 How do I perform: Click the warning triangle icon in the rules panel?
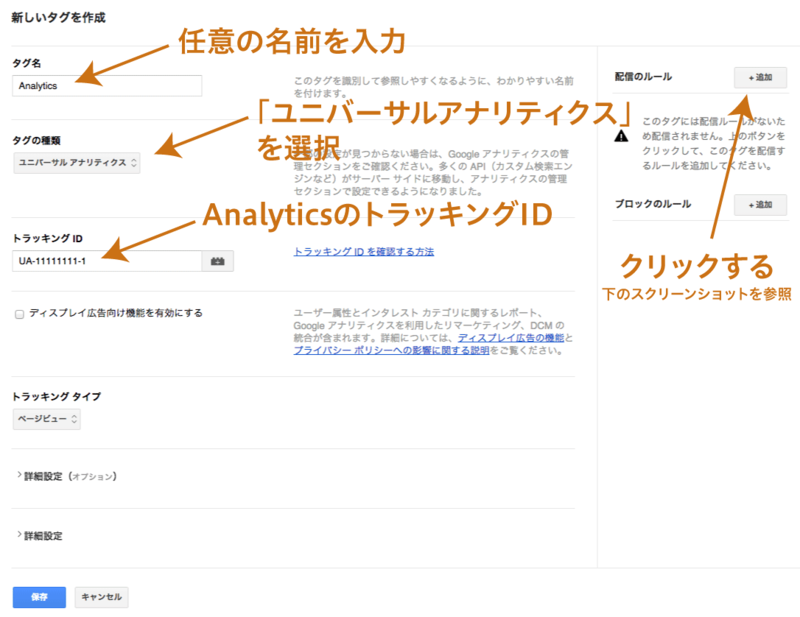click(621, 136)
